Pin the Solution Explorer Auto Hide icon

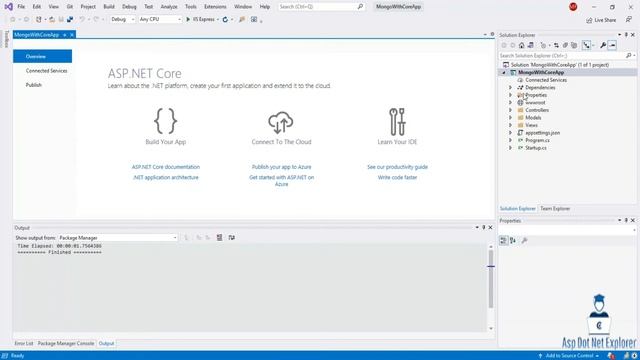coord(626,35)
